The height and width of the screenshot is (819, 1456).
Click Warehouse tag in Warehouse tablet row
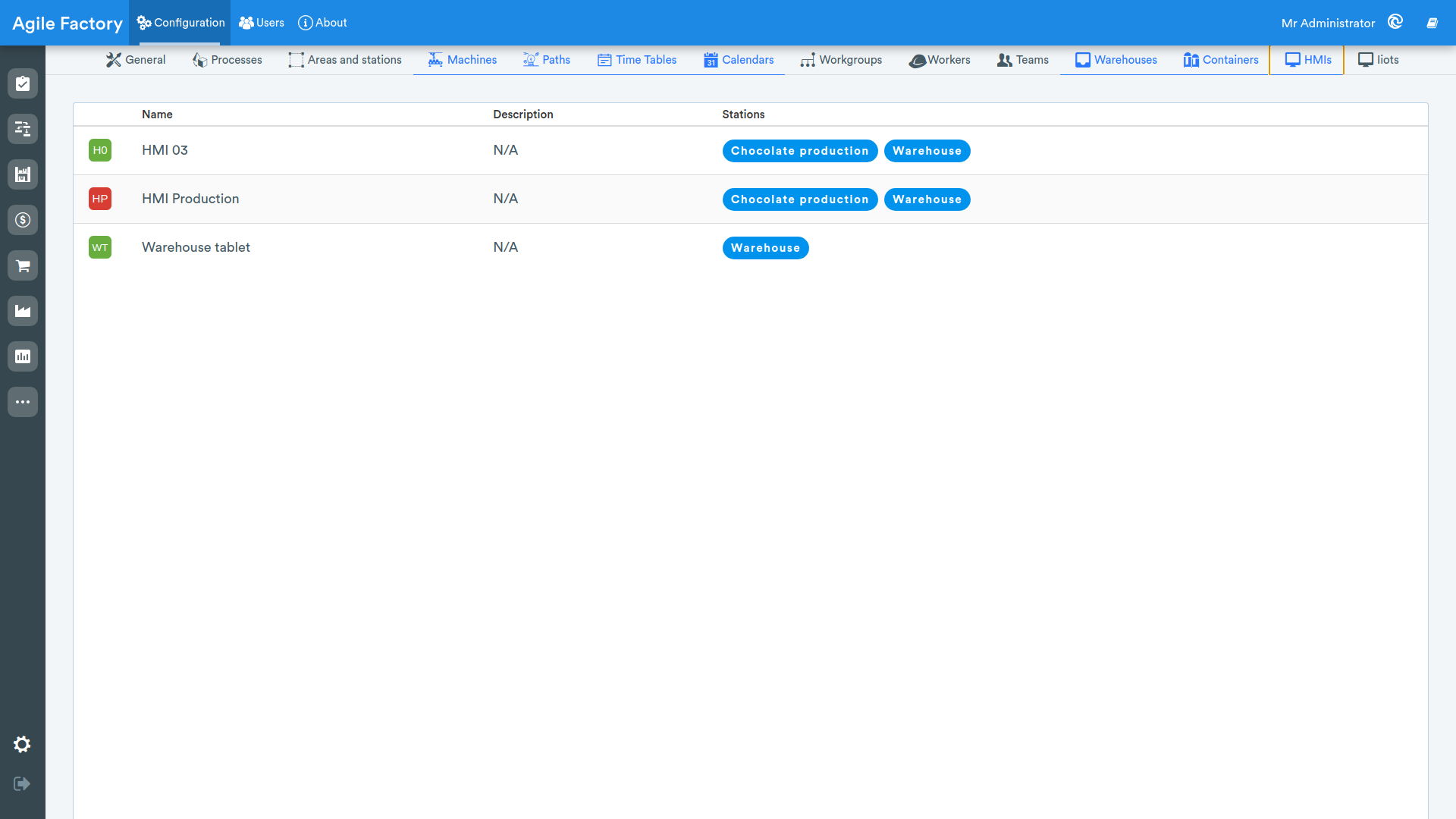[x=765, y=248]
